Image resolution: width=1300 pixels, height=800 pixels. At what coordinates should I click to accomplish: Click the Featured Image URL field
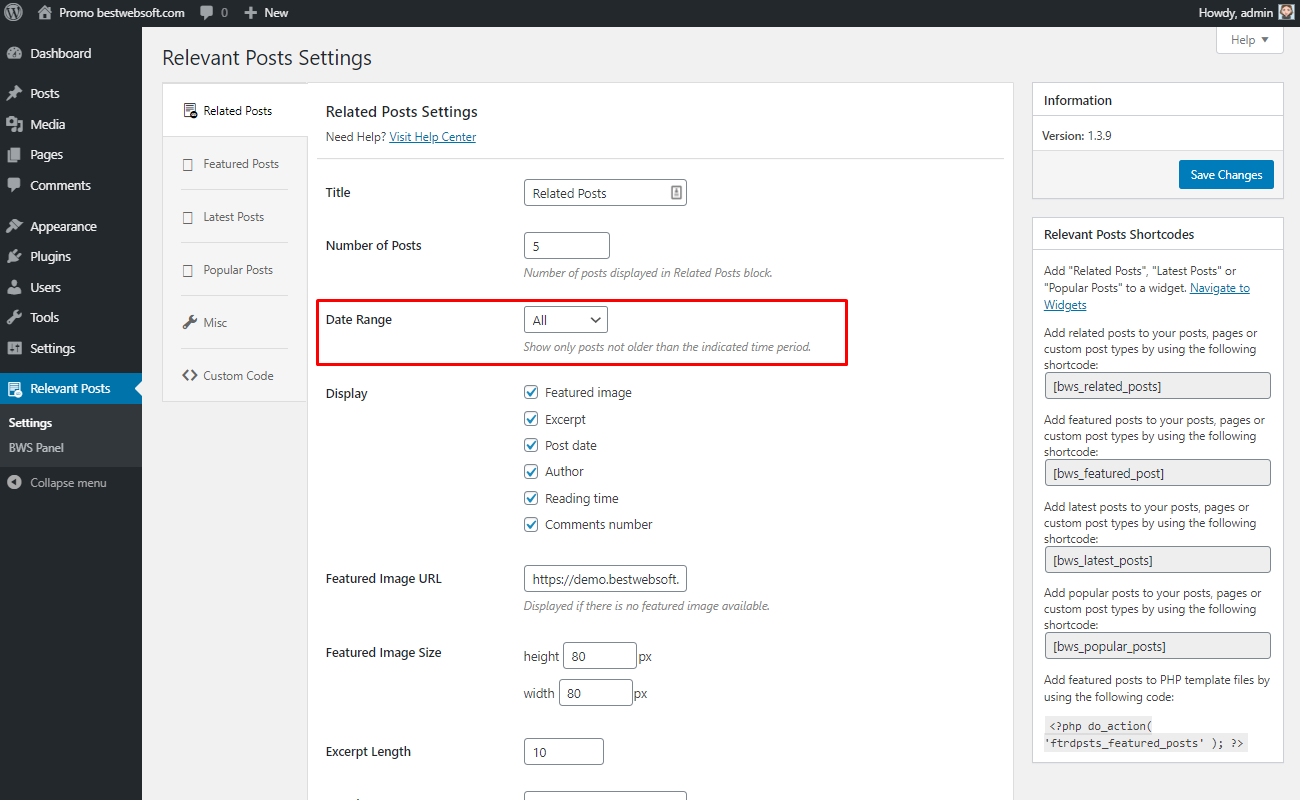605,578
